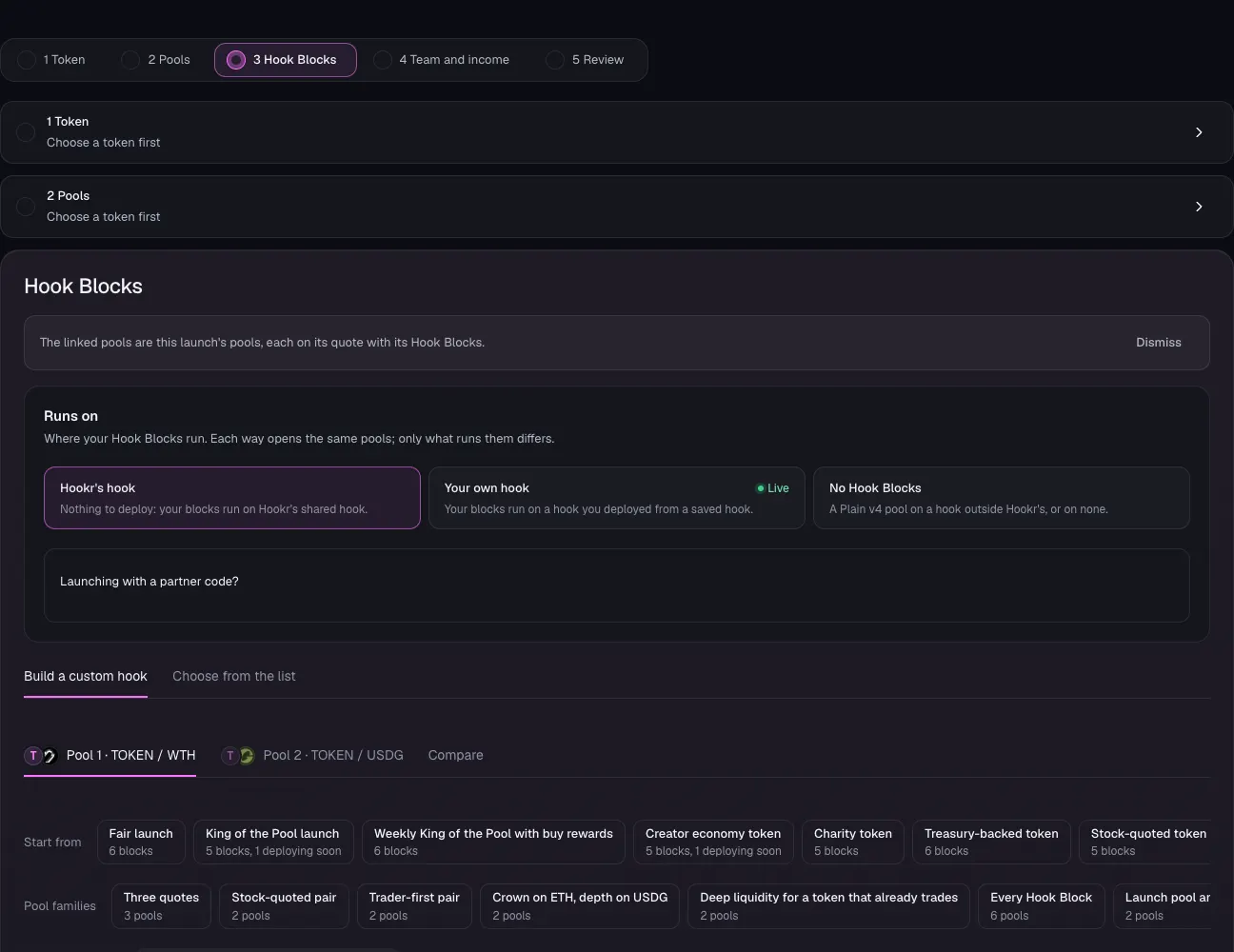Expand Launching with a partner code

[x=617, y=585]
